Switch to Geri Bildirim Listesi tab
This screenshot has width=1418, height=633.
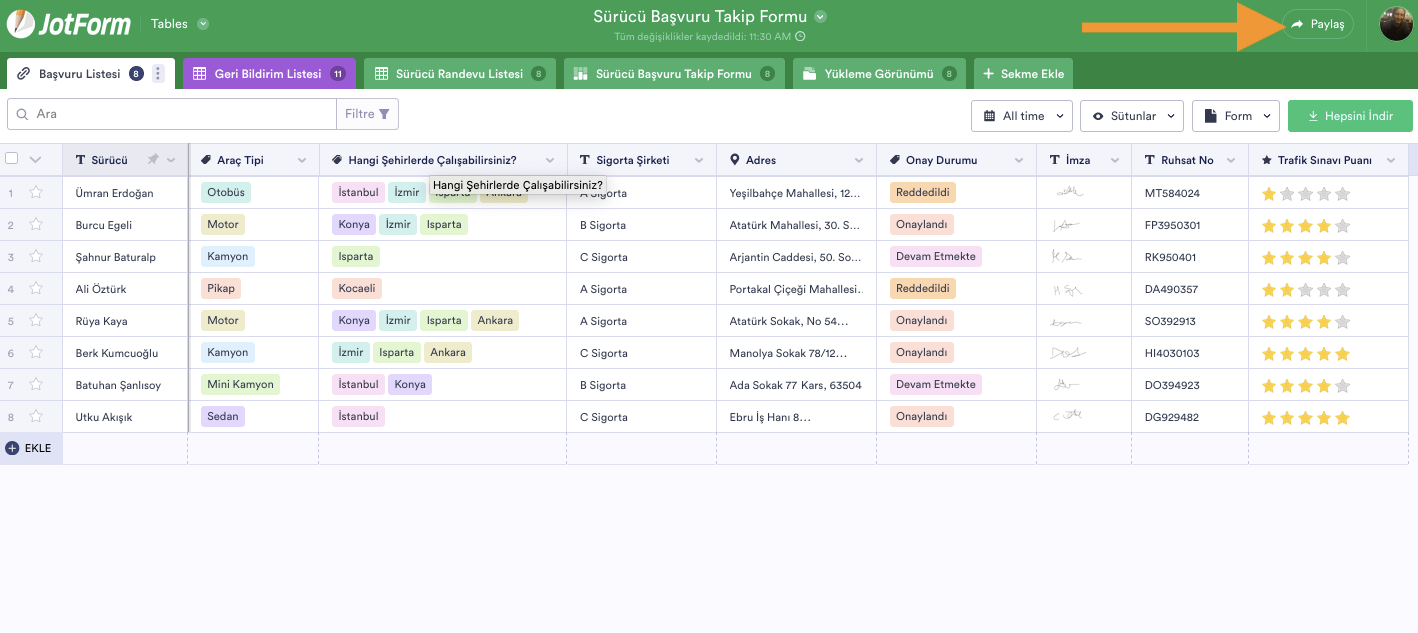click(266, 74)
